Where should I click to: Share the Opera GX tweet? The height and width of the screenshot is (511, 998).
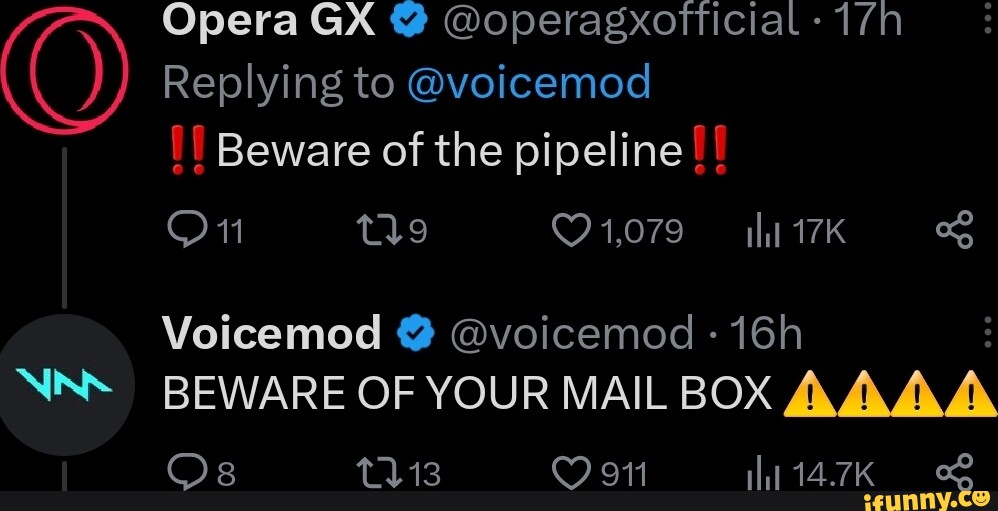(954, 232)
